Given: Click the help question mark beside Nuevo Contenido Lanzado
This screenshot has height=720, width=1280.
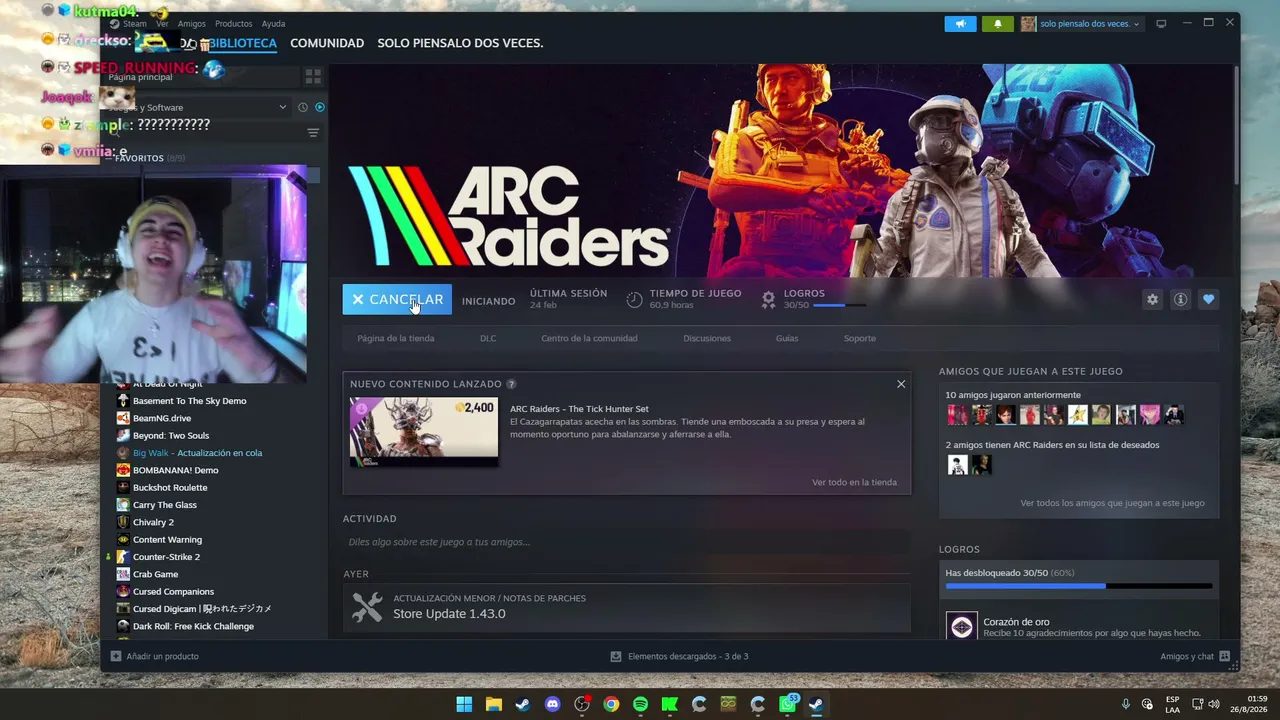Looking at the screenshot, I should click(x=511, y=384).
